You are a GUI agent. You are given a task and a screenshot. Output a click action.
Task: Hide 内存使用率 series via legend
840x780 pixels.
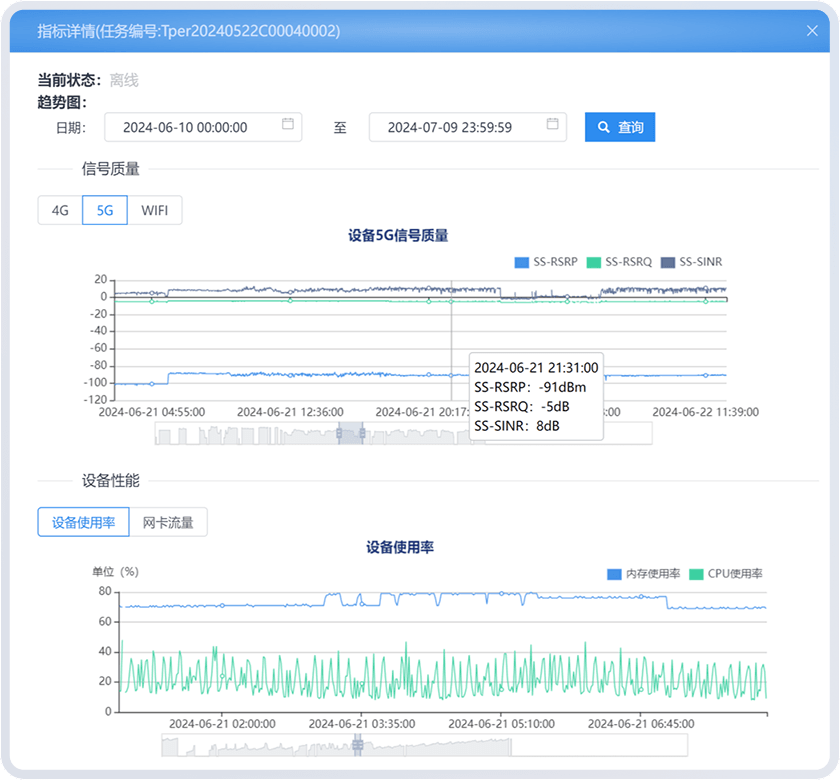(644, 574)
